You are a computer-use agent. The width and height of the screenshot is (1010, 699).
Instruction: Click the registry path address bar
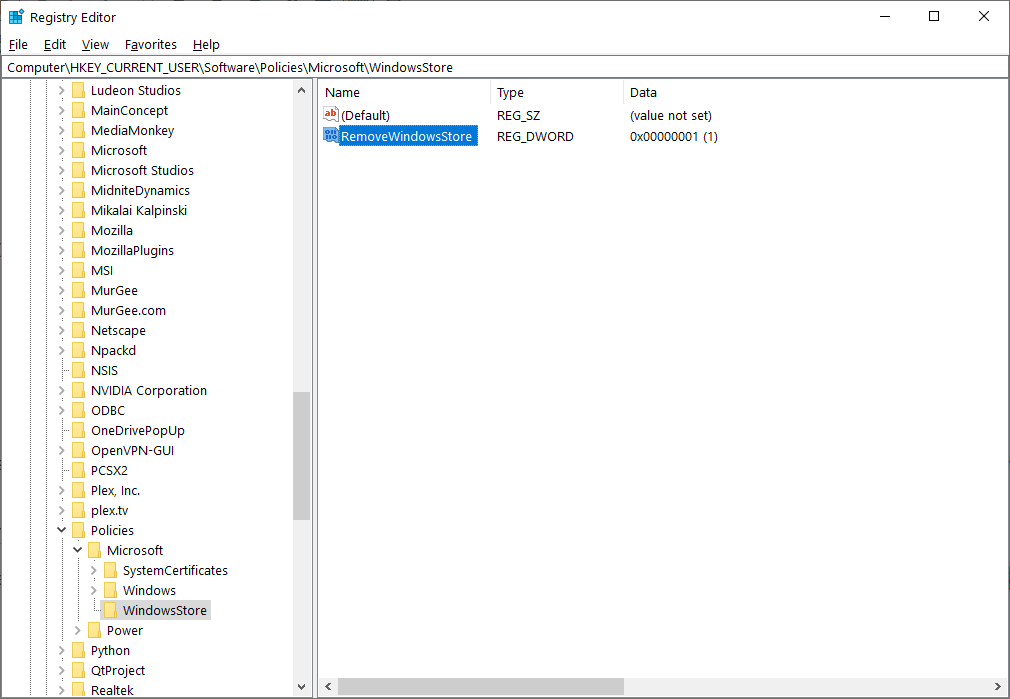coord(504,67)
